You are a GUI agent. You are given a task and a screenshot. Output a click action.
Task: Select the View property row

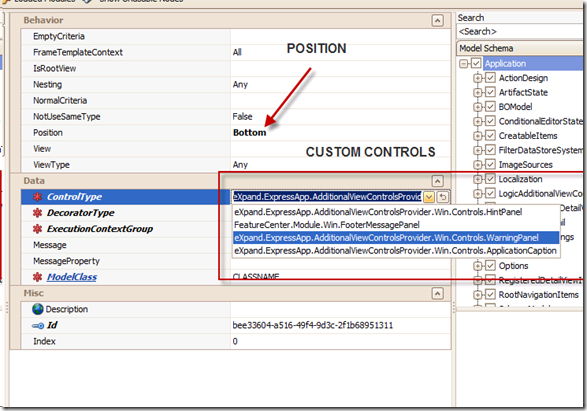(x=125, y=149)
